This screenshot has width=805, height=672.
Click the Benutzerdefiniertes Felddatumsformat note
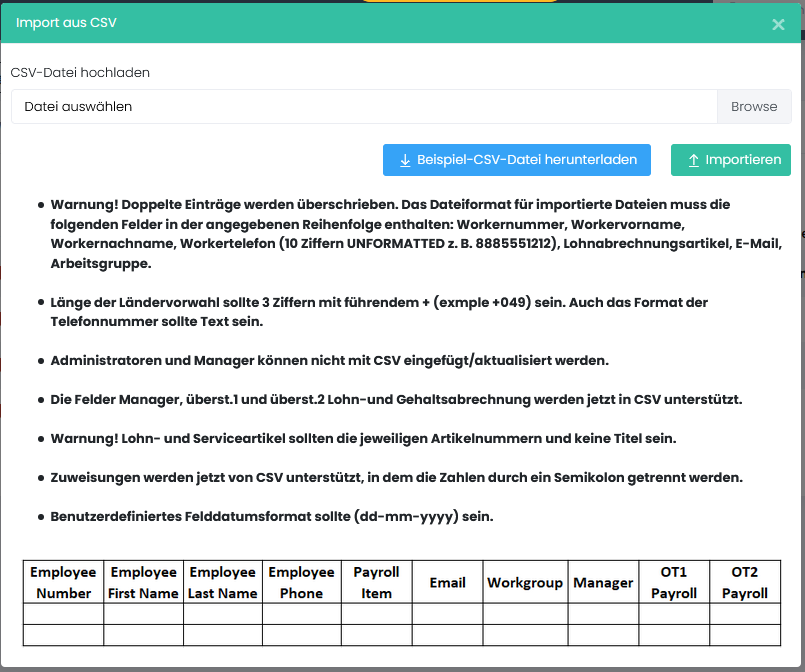[272, 517]
